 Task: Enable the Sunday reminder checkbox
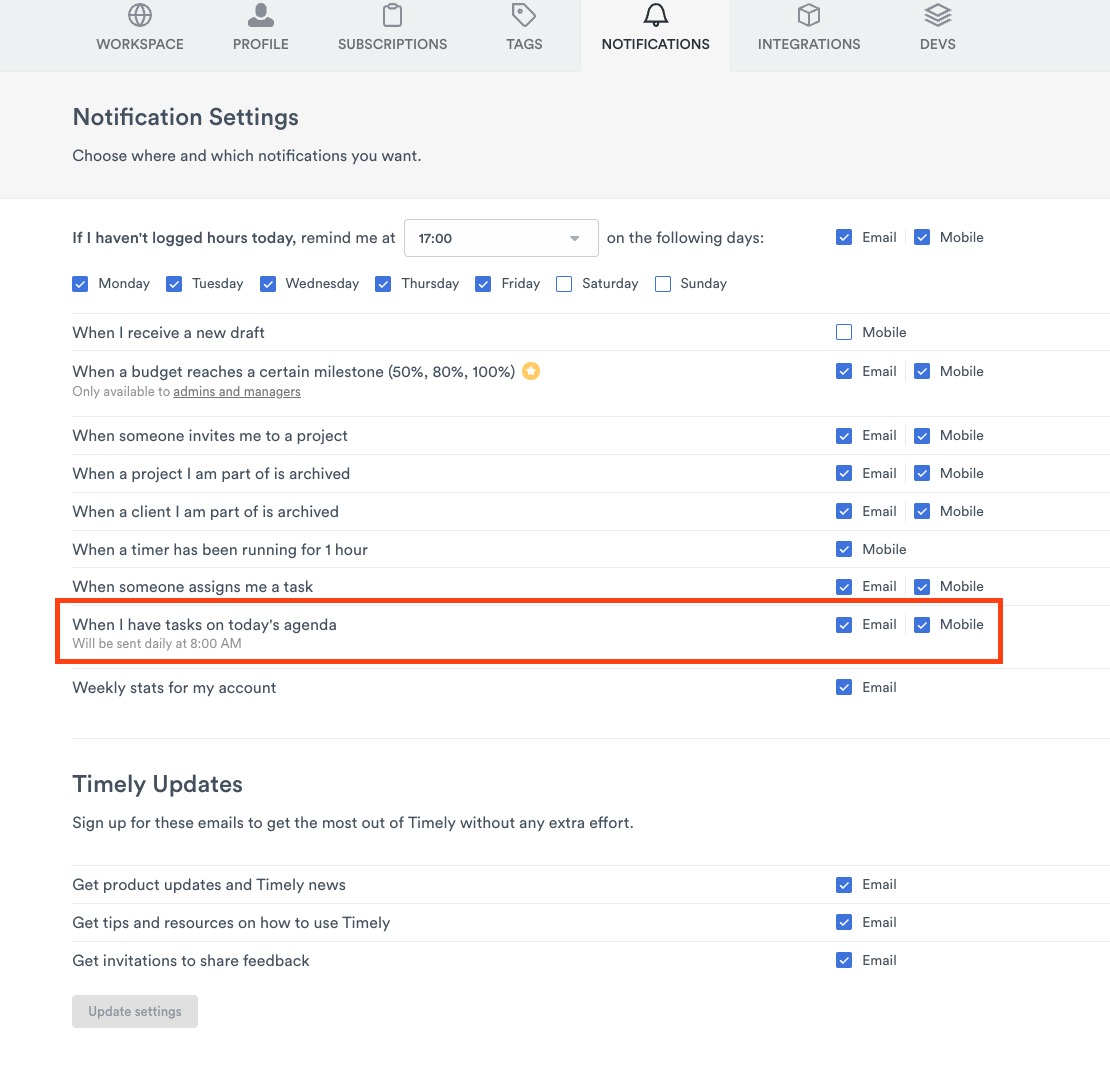tap(663, 284)
